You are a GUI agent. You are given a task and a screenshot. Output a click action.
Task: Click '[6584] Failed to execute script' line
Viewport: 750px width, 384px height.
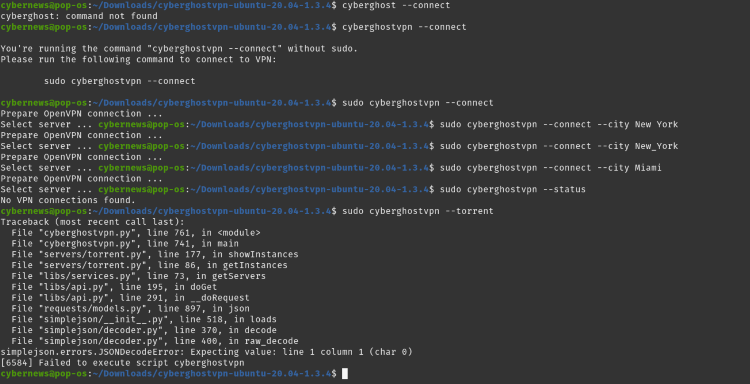(x=122, y=363)
